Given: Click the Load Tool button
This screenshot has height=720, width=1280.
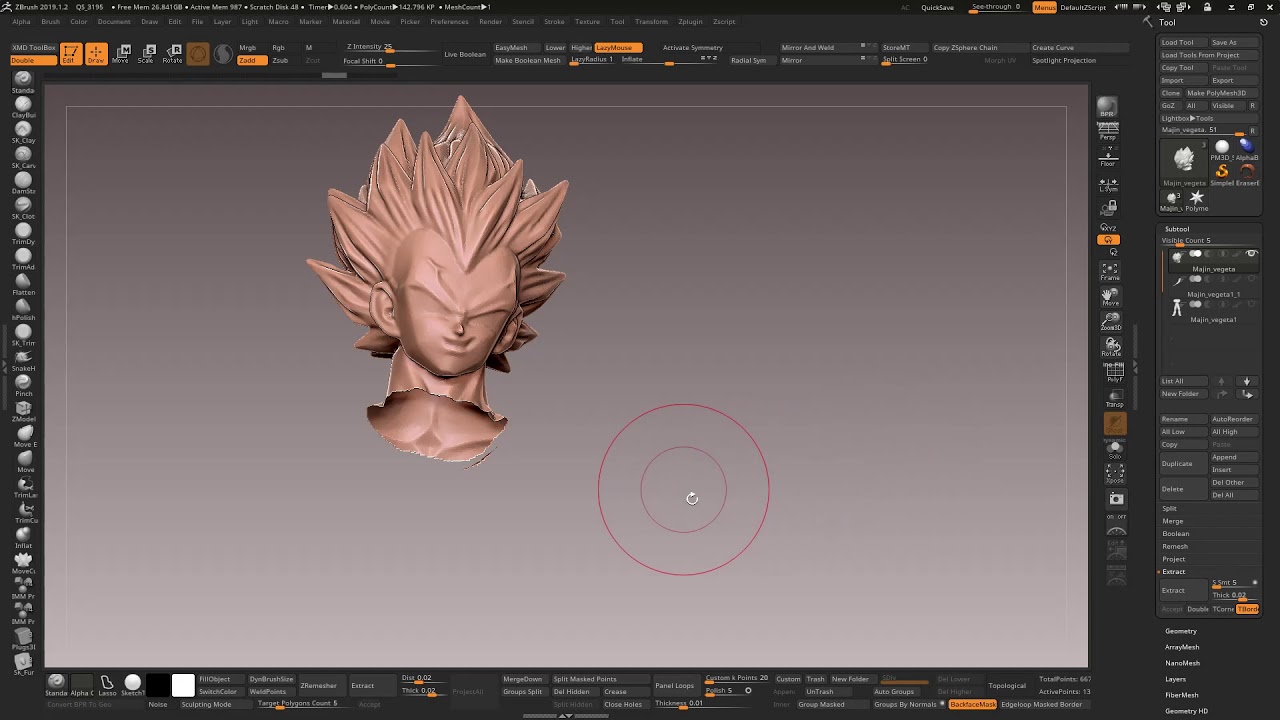Looking at the screenshot, I should click(x=1183, y=42).
